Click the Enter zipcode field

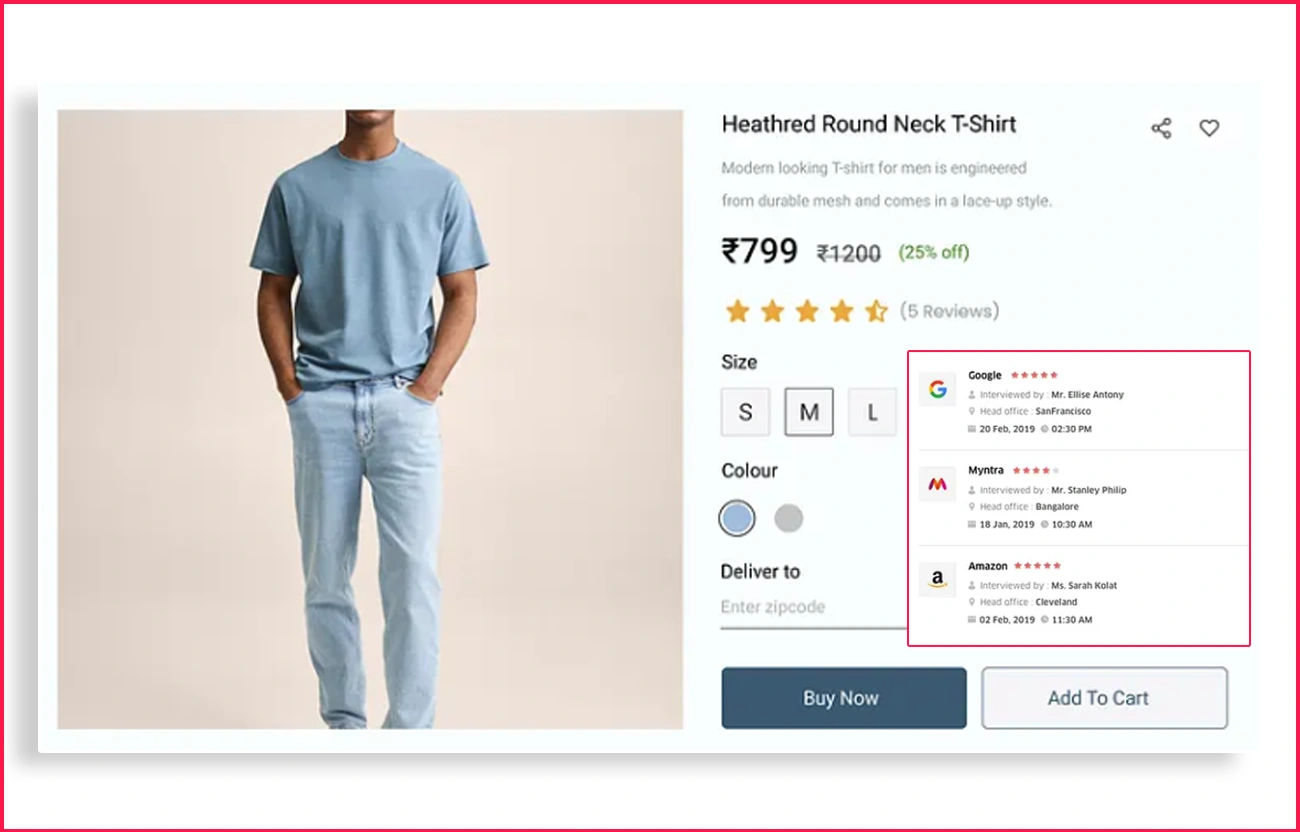click(813, 607)
